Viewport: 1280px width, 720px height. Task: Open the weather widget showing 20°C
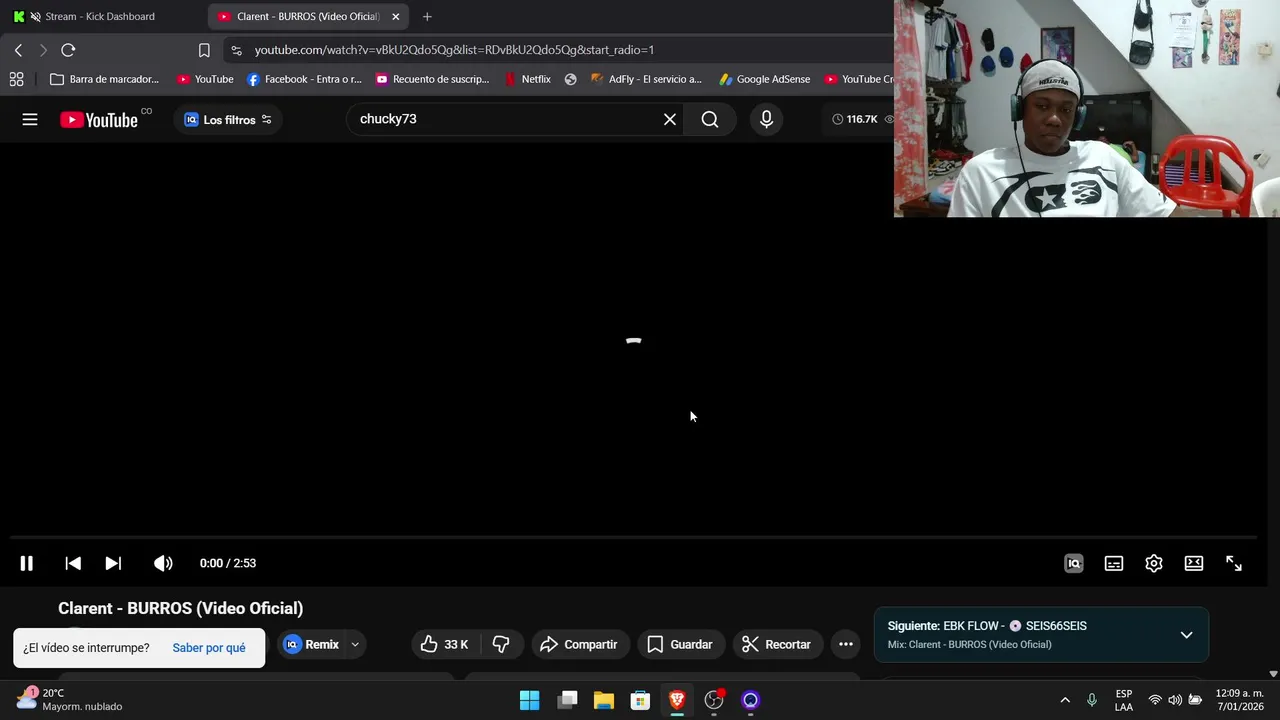(70, 700)
